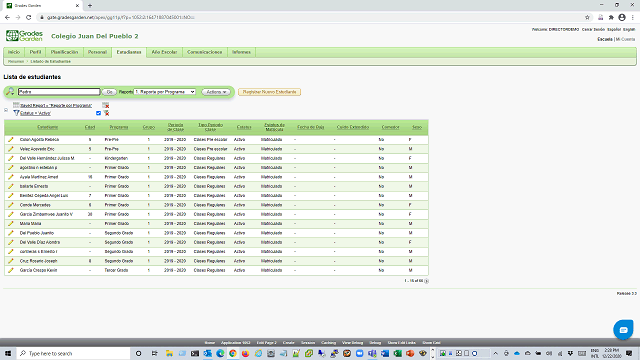Remove the saved report with the red X
This screenshot has width=640, height=360.
(106, 105)
